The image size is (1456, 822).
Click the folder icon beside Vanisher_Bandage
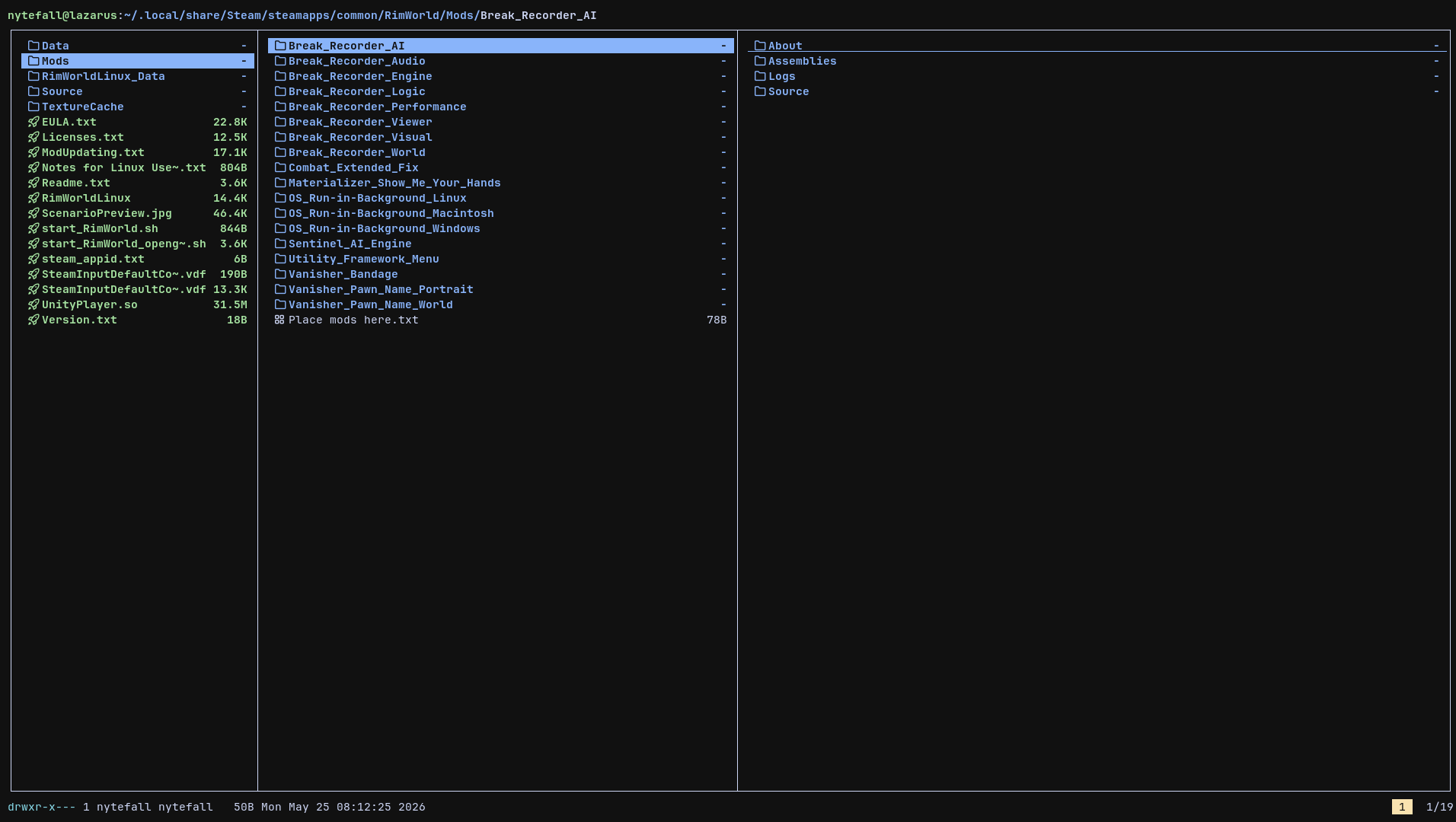click(280, 274)
